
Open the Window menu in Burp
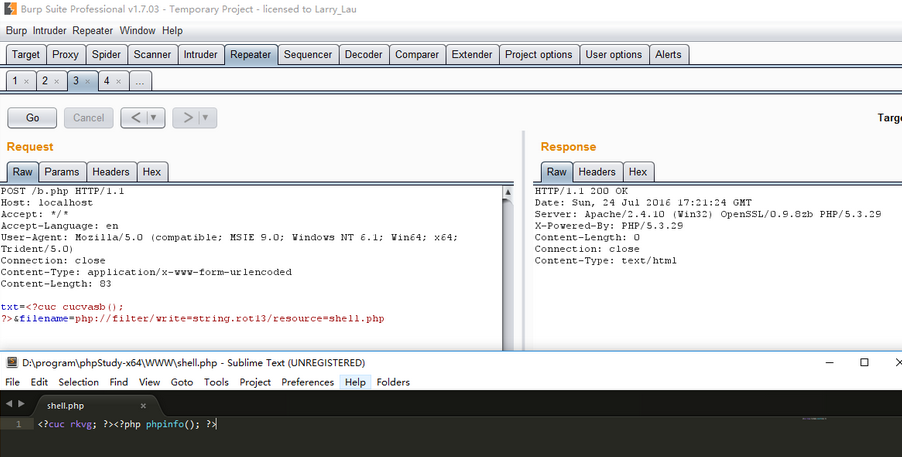tap(137, 31)
